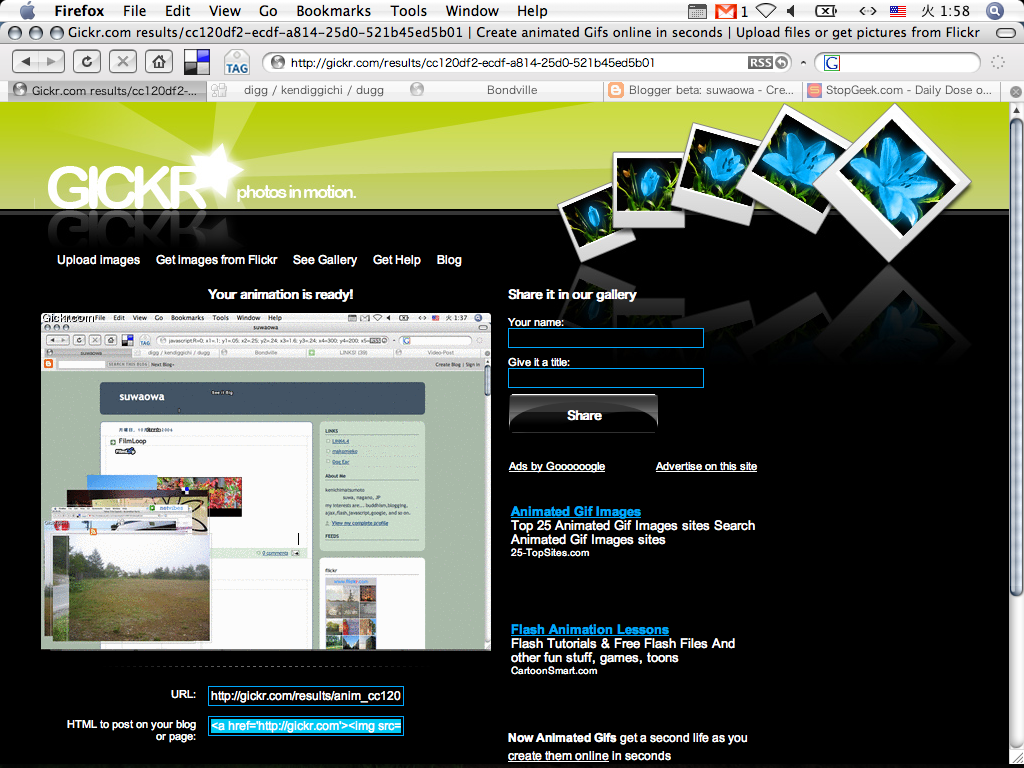The image size is (1024, 768).
Task: Click Advertise on this site link
Action: pyautogui.click(x=706, y=466)
